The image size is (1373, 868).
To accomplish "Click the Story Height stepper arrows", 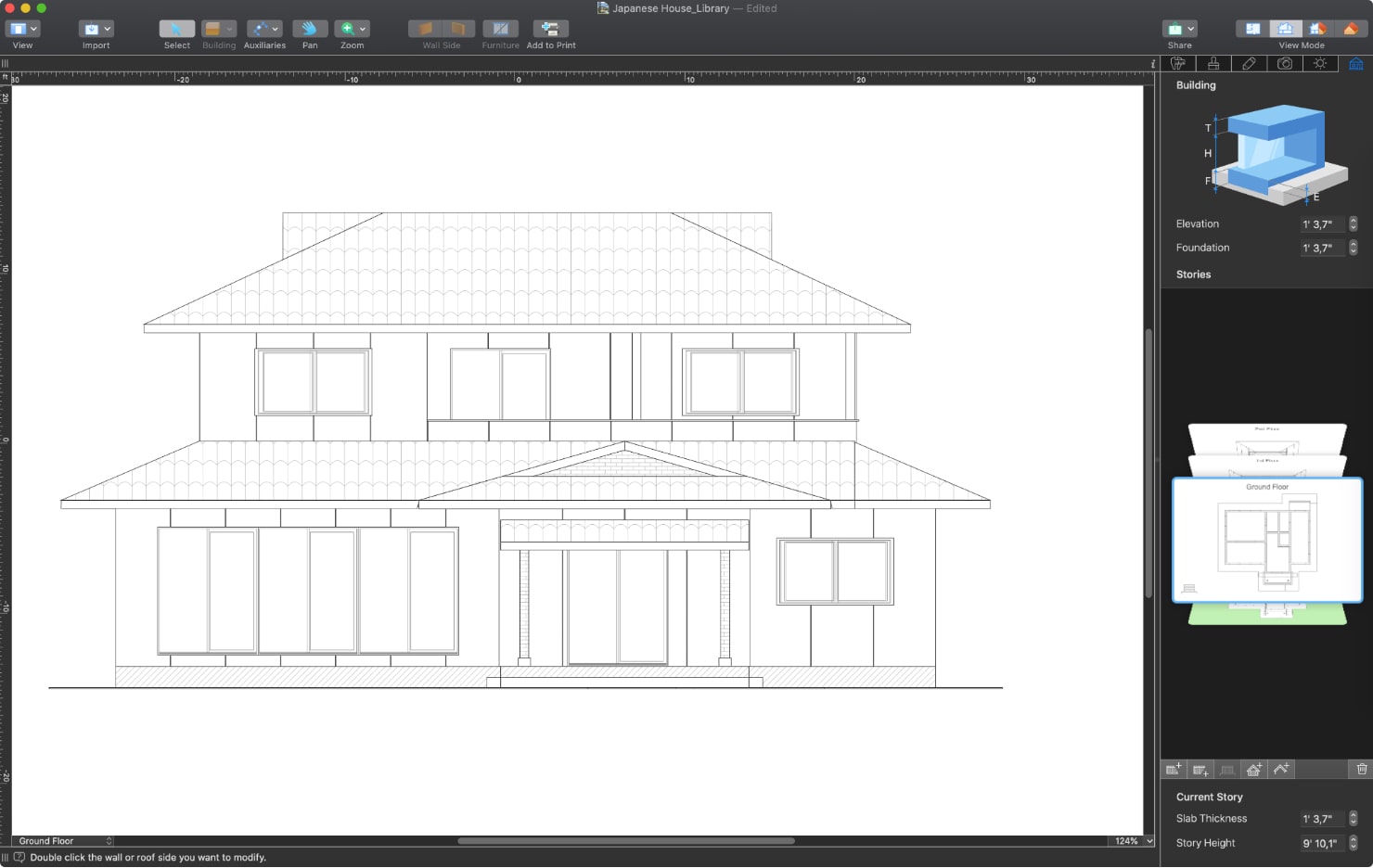I will pyautogui.click(x=1354, y=843).
